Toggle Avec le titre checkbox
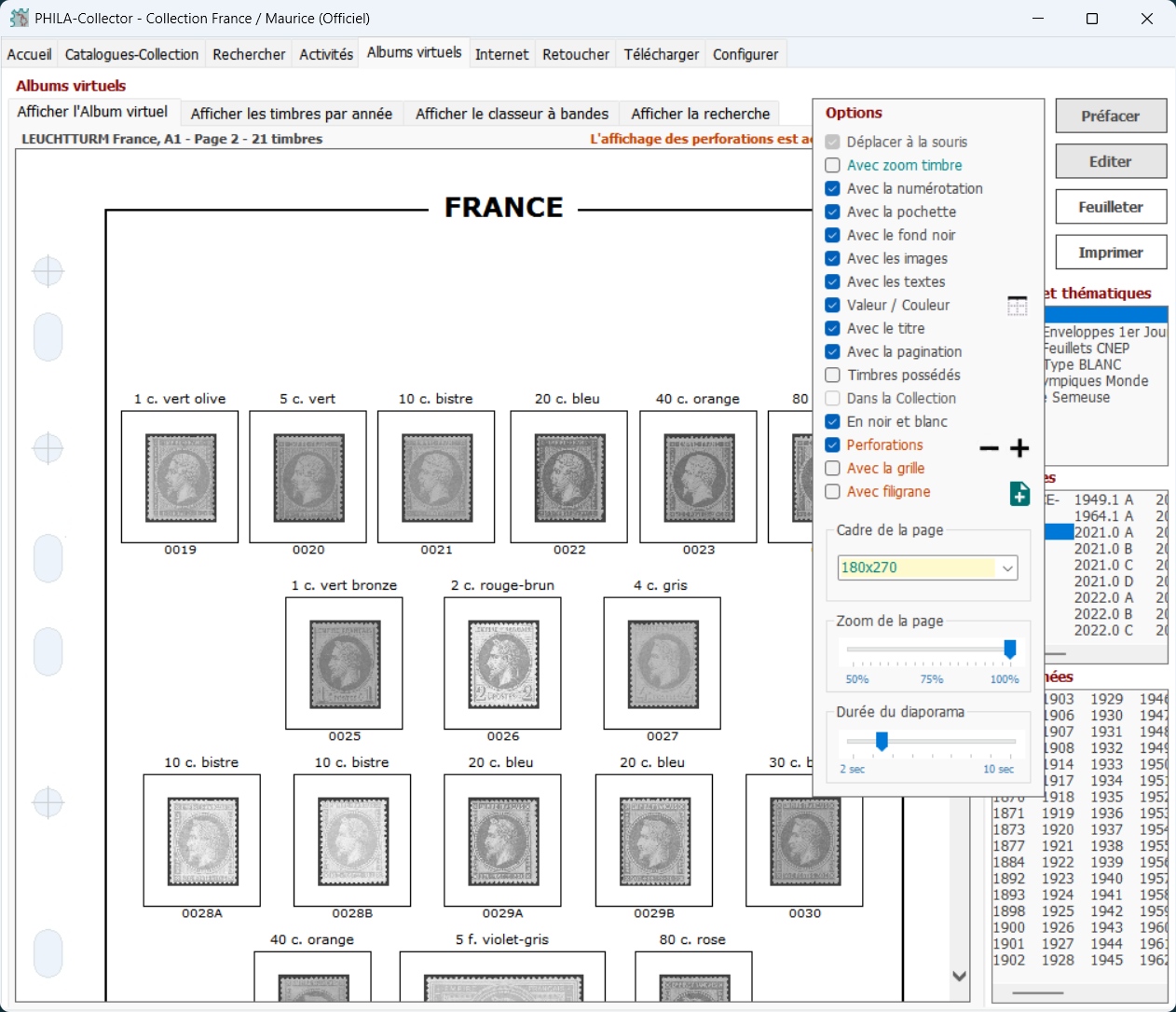Image resolution: width=1176 pixels, height=1012 pixels. pyautogui.click(x=833, y=328)
